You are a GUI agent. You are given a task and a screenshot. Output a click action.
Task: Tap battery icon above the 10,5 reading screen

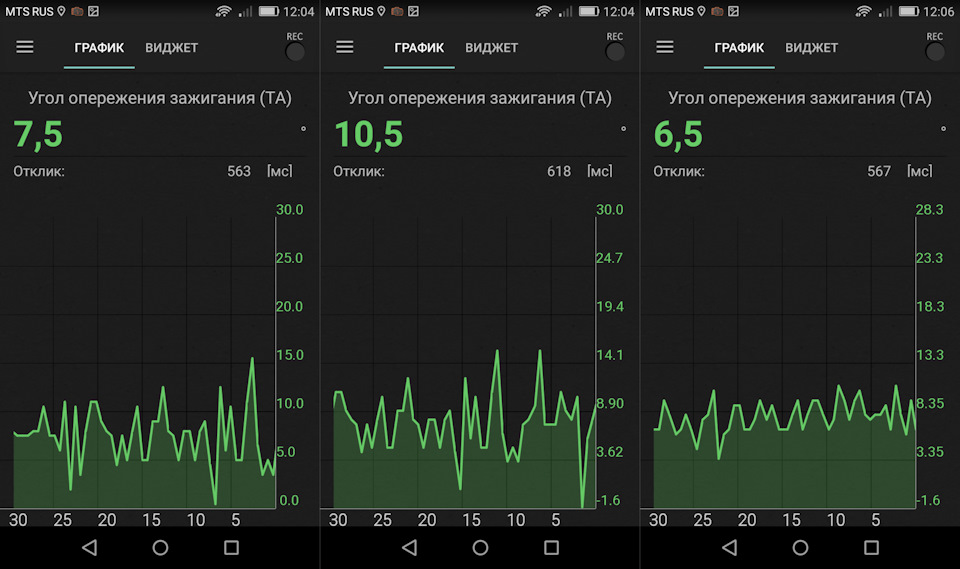(589, 11)
